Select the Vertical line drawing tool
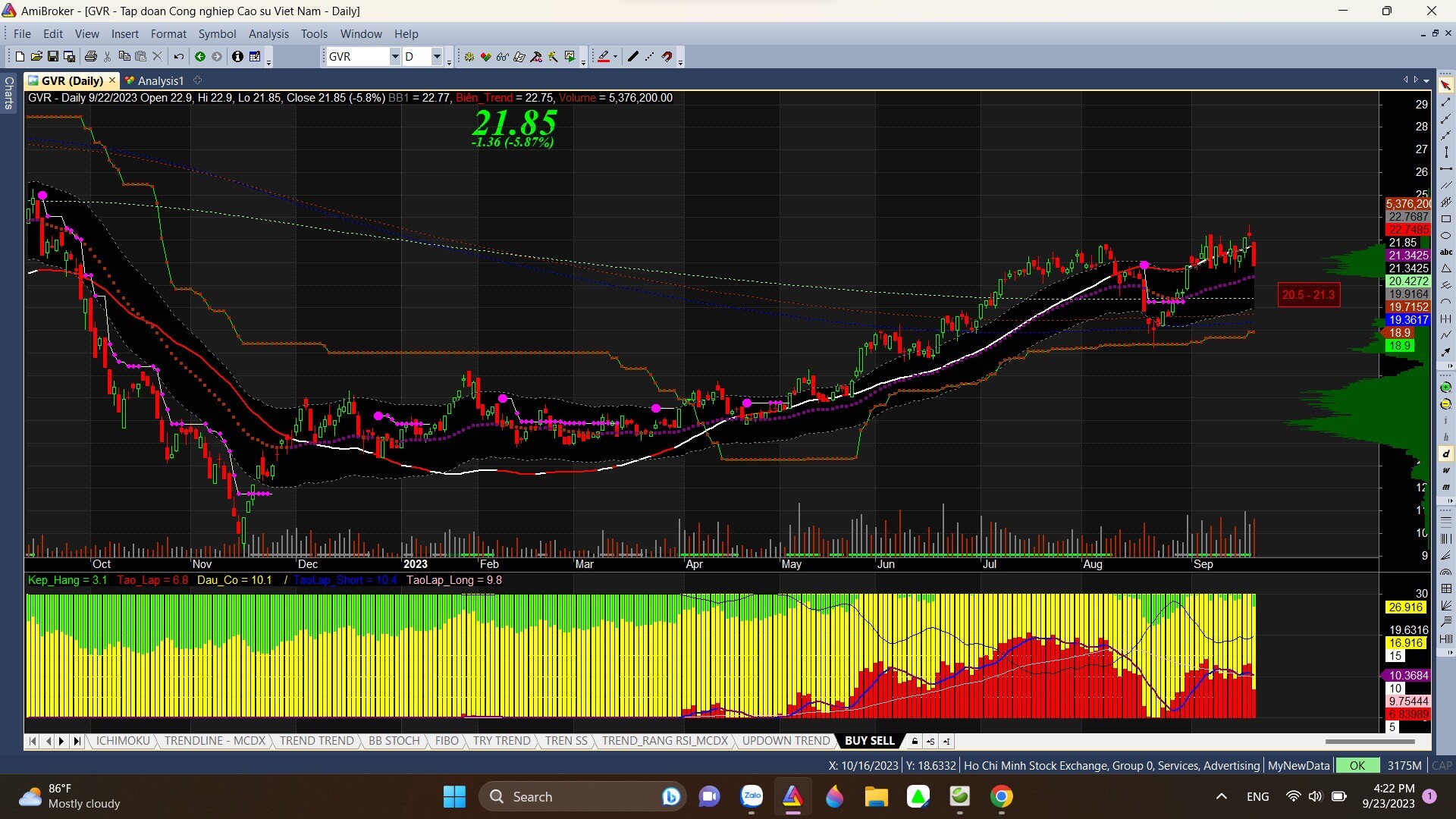 pyautogui.click(x=1446, y=152)
